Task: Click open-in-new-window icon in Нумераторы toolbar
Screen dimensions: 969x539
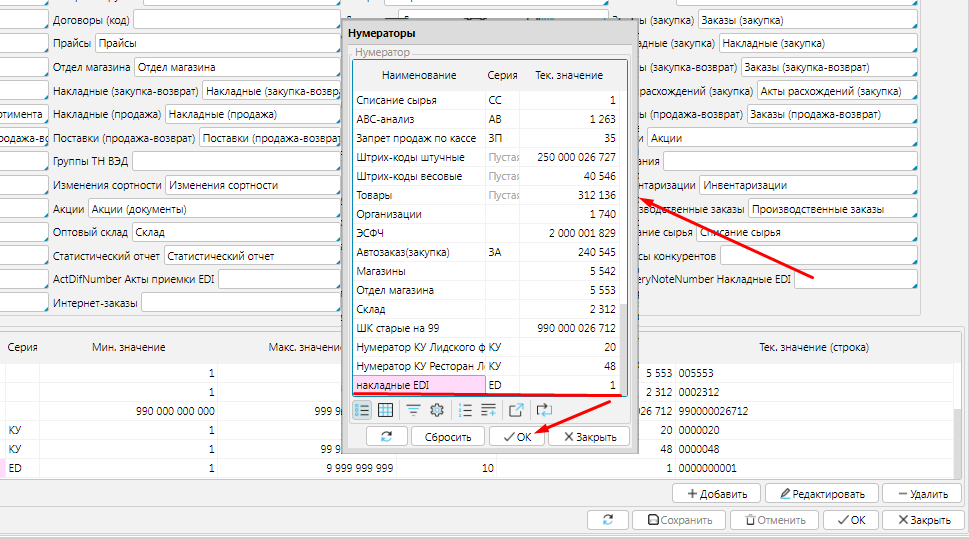Action: 516,409
